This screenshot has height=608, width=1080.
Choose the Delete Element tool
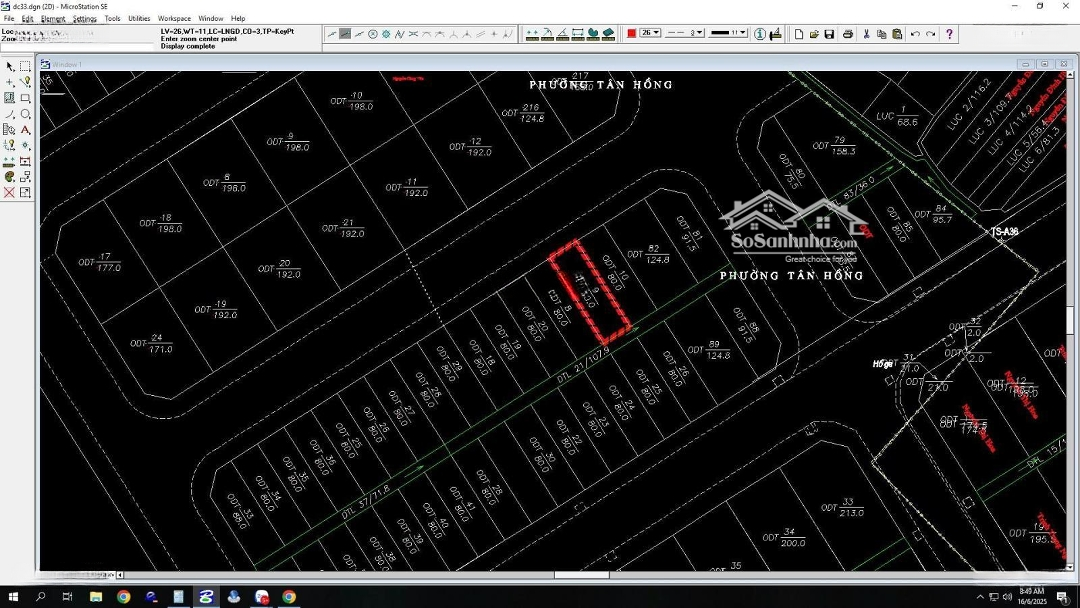point(10,193)
